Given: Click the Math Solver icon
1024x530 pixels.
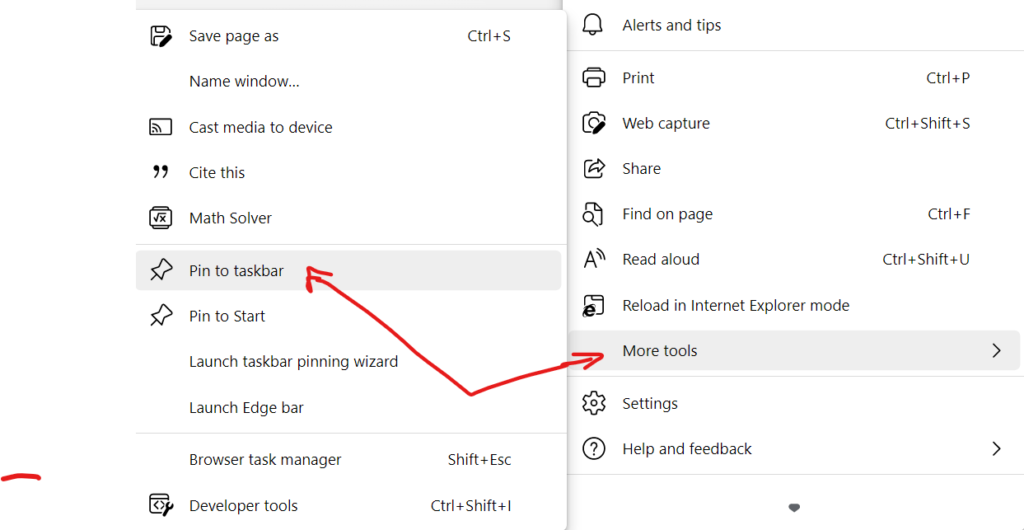Looking at the screenshot, I should [x=161, y=218].
